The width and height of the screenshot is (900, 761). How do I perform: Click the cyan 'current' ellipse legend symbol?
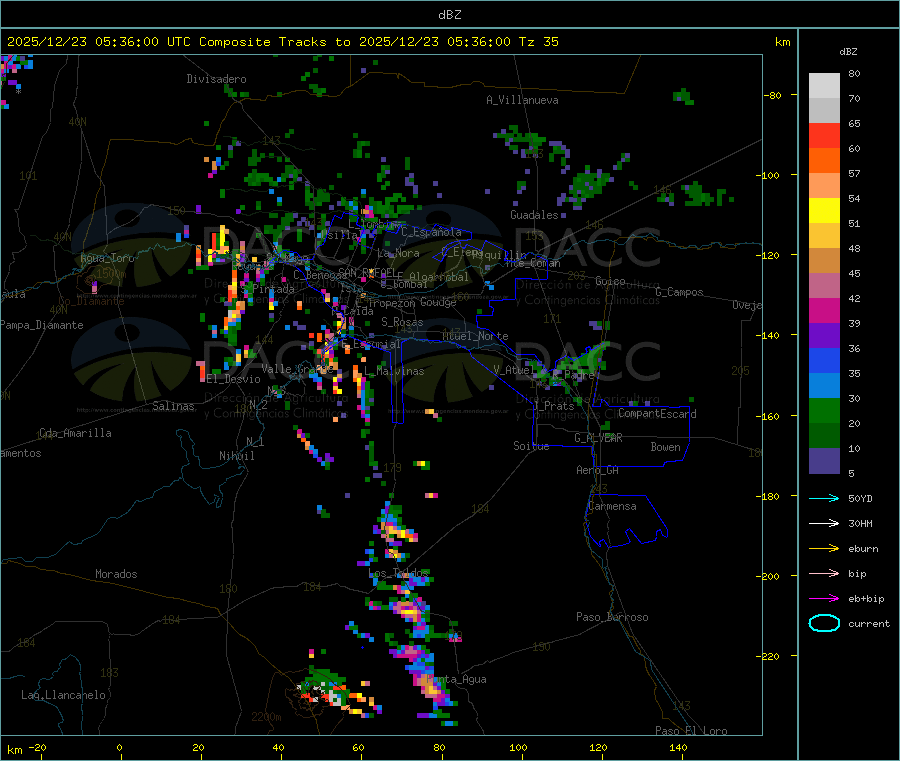click(824, 623)
